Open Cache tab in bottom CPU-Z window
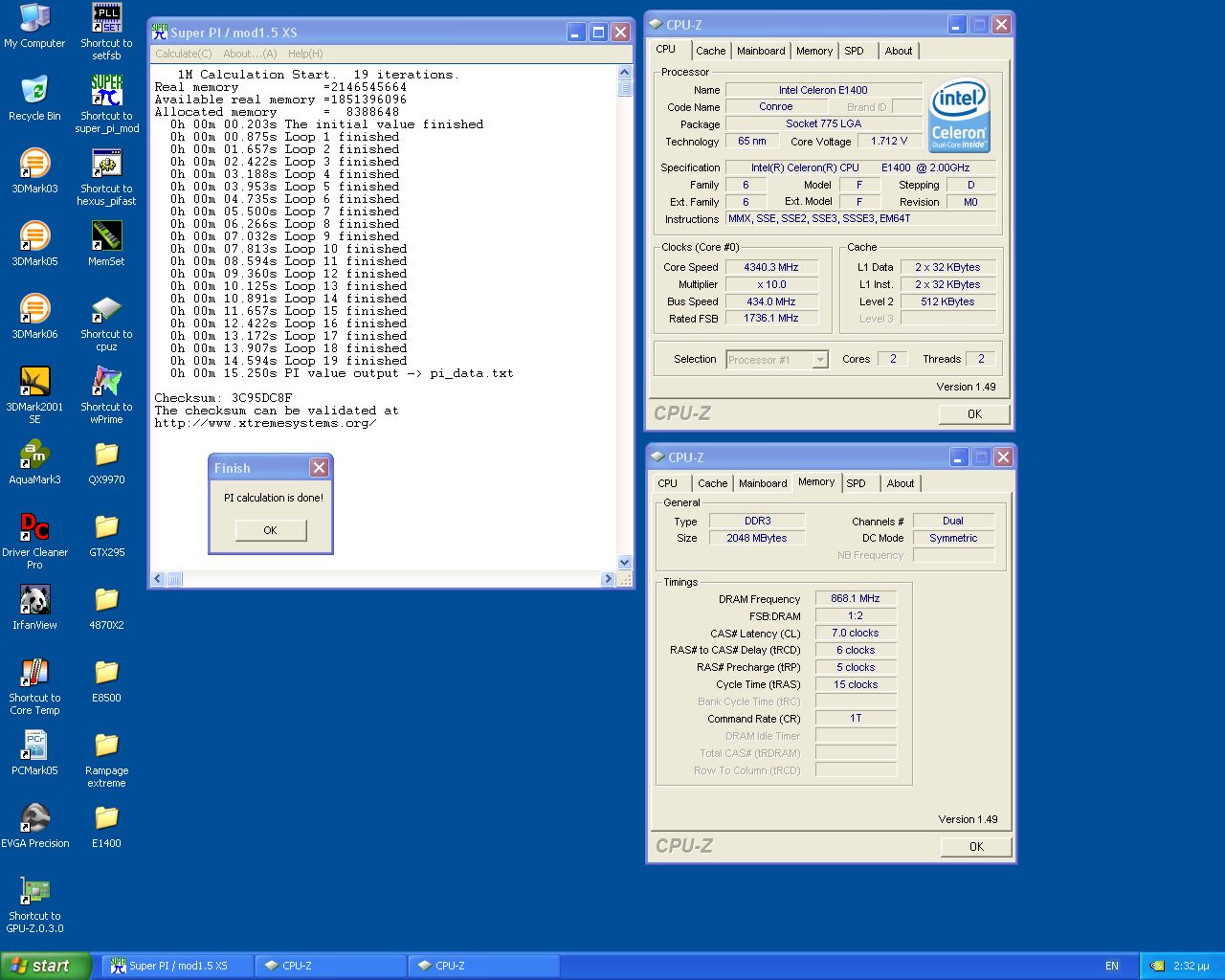 coord(712,483)
